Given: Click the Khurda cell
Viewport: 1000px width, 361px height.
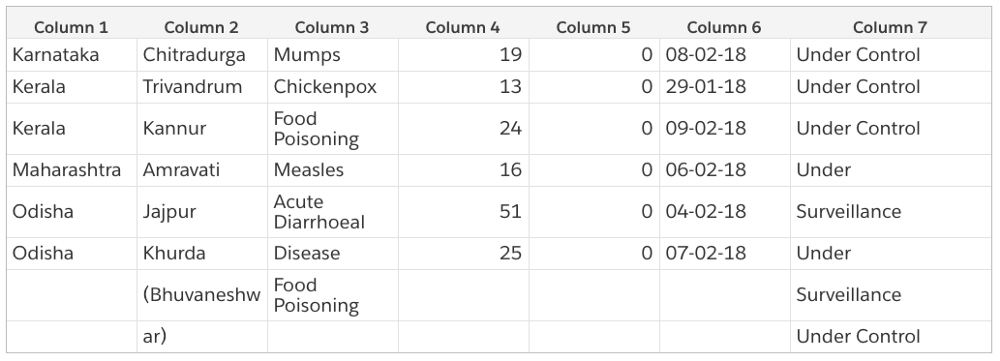Looking at the screenshot, I should (202, 253).
